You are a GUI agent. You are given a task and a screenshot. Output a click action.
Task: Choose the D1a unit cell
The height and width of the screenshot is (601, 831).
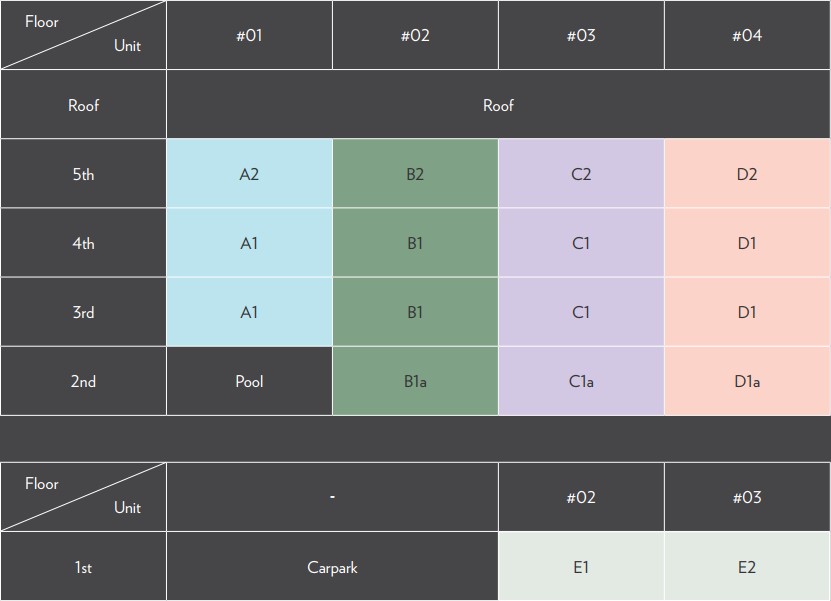747,381
